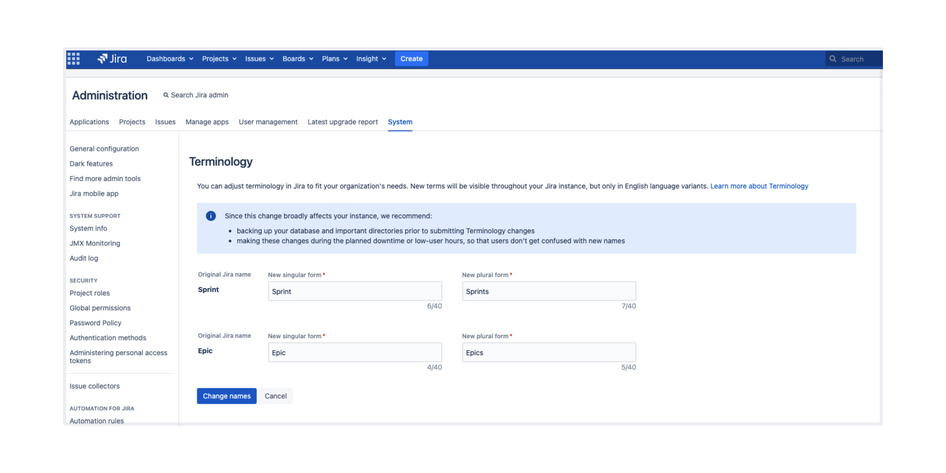Open Authentication methods
The height and width of the screenshot is (473, 946).
tap(108, 338)
